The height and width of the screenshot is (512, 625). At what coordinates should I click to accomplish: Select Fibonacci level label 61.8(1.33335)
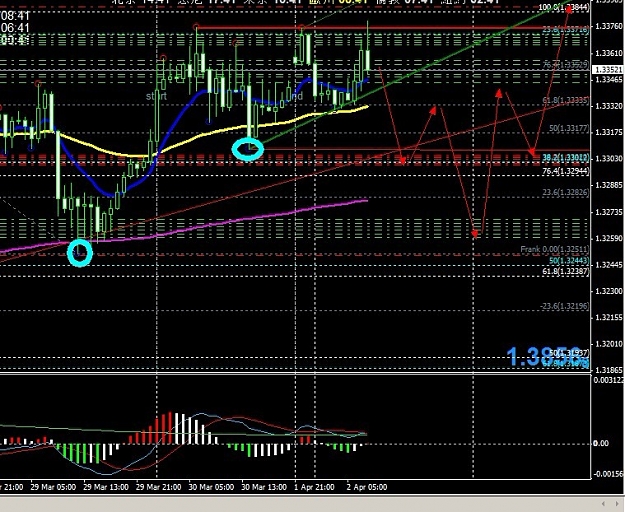point(566,100)
